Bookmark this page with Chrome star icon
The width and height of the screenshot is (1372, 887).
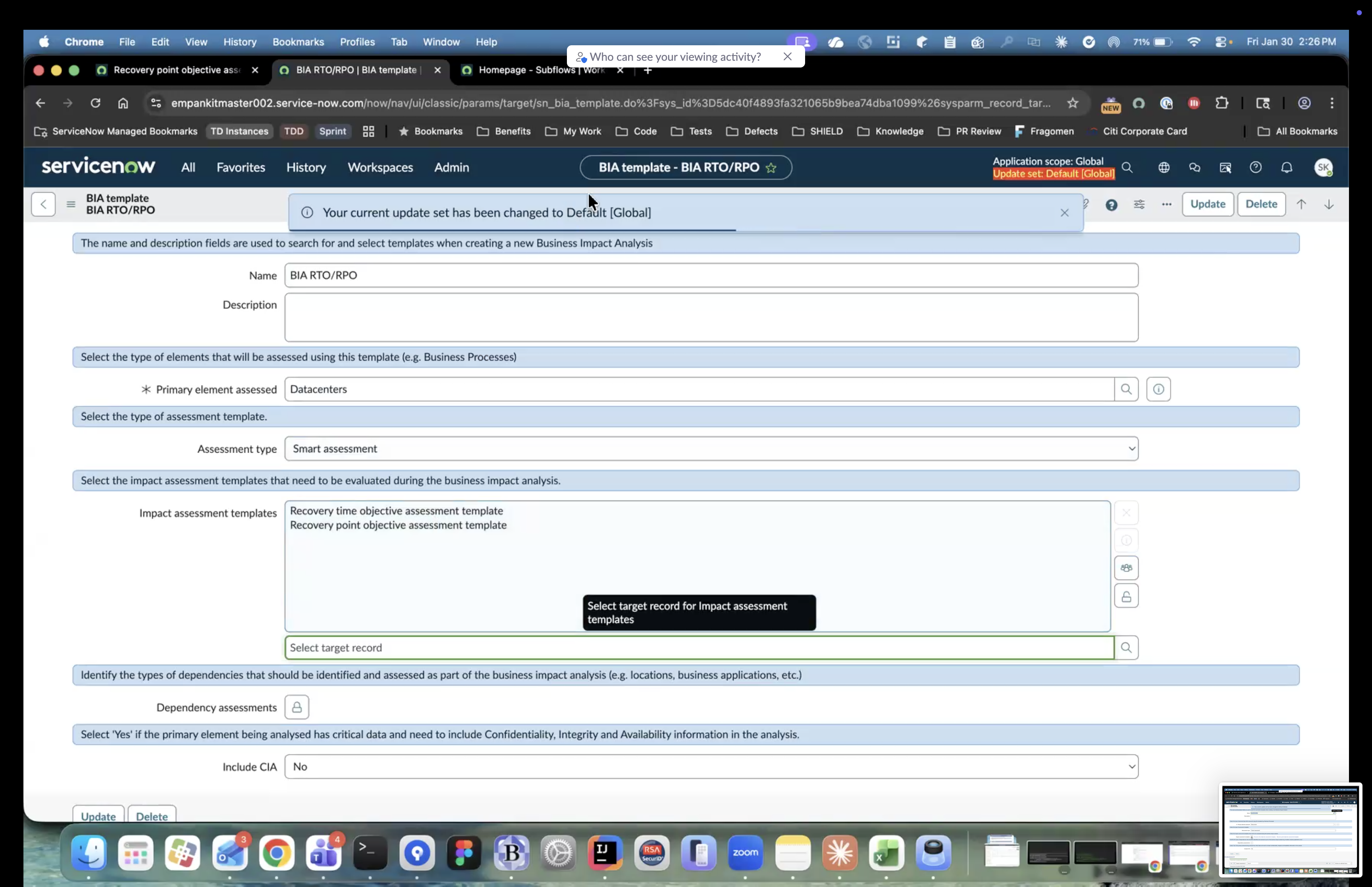click(1072, 103)
